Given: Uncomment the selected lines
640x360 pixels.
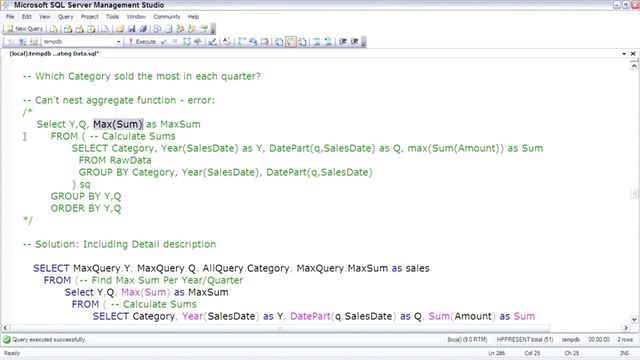Looking at the screenshot, I should point(328,42).
